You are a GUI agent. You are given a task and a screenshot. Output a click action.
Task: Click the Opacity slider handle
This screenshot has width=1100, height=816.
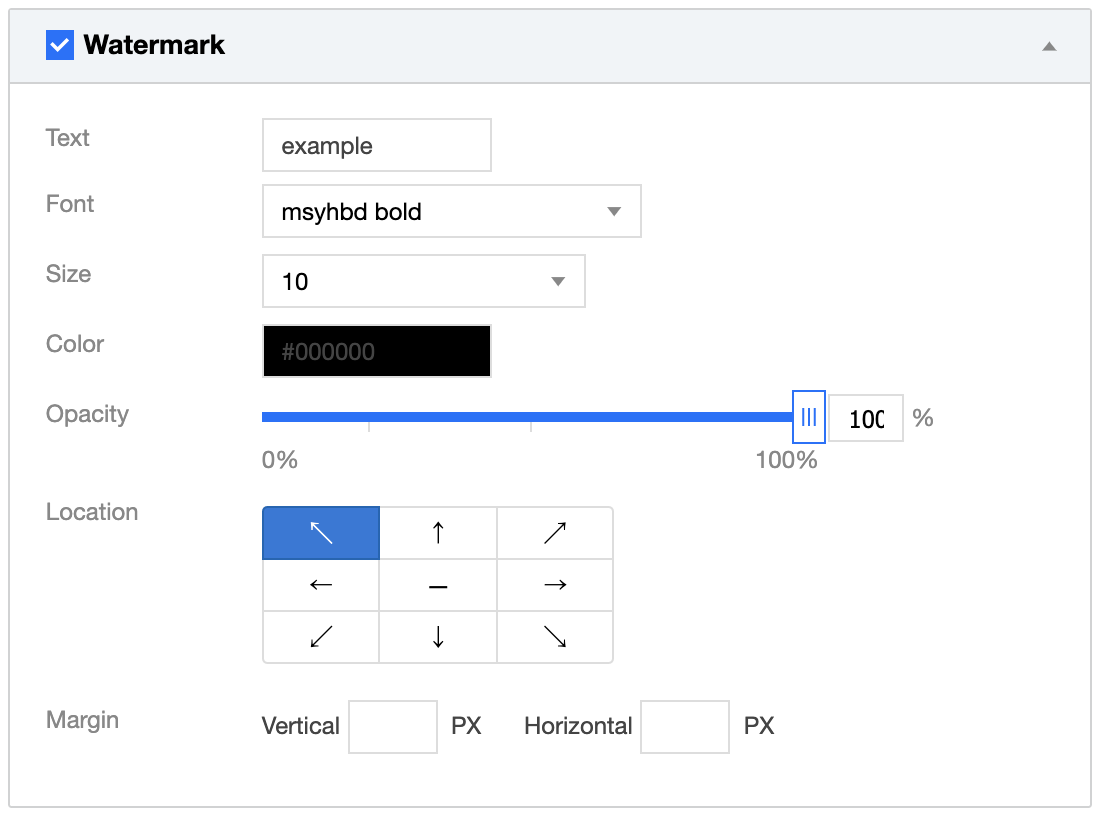(809, 417)
